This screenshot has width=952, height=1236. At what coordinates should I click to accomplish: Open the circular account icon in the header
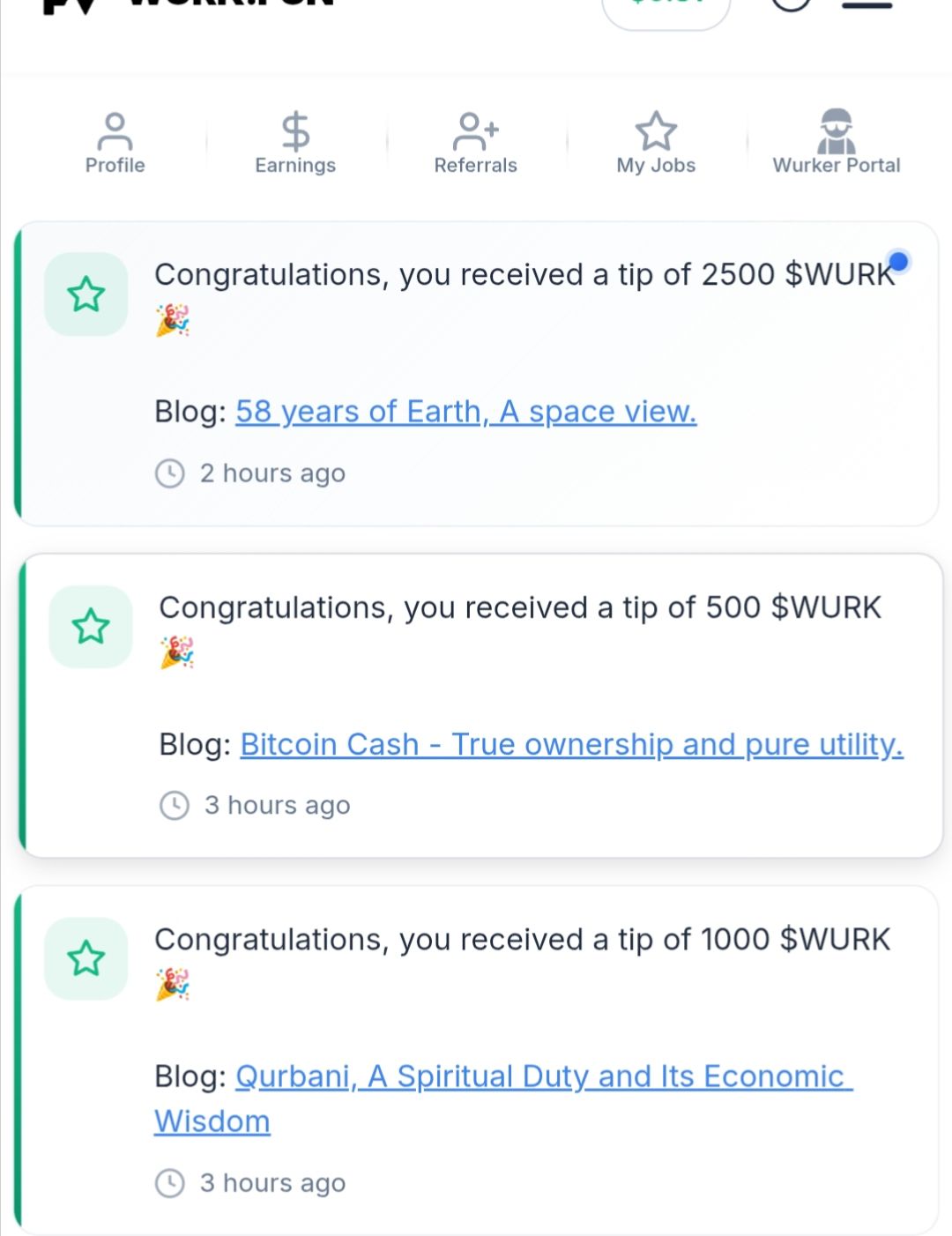click(x=791, y=4)
